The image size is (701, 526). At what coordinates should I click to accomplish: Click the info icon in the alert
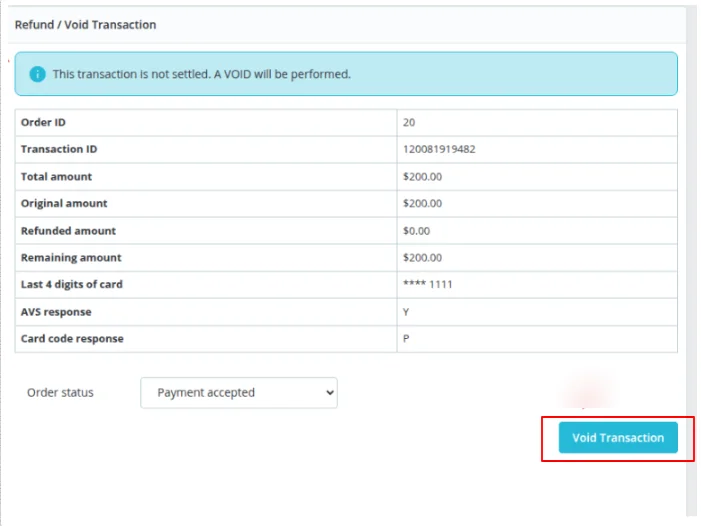click(38, 74)
